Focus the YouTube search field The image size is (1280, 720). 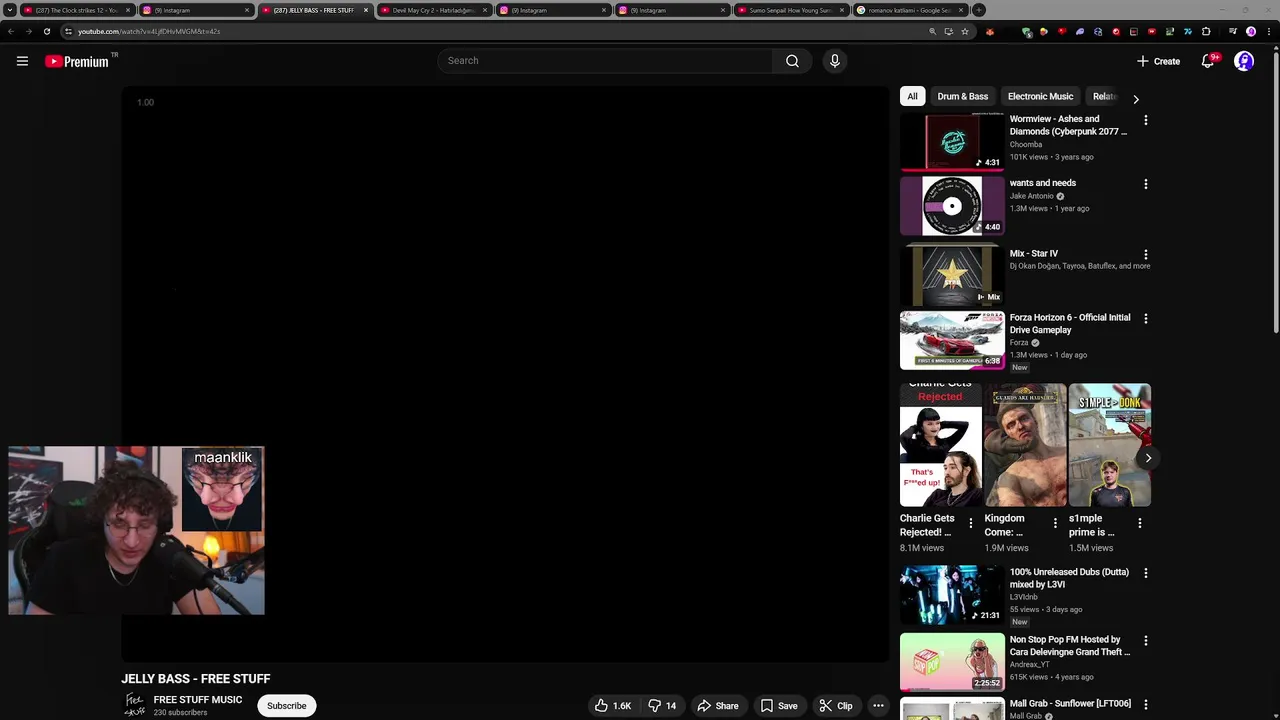tap(605, 61)
